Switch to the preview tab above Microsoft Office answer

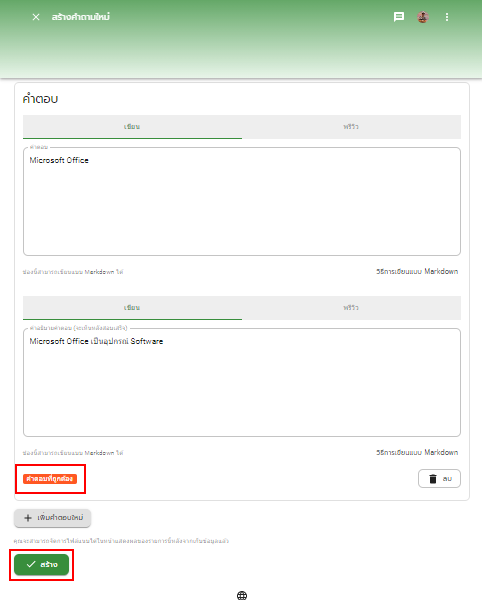pyautogui.click(x=351, y=127)
